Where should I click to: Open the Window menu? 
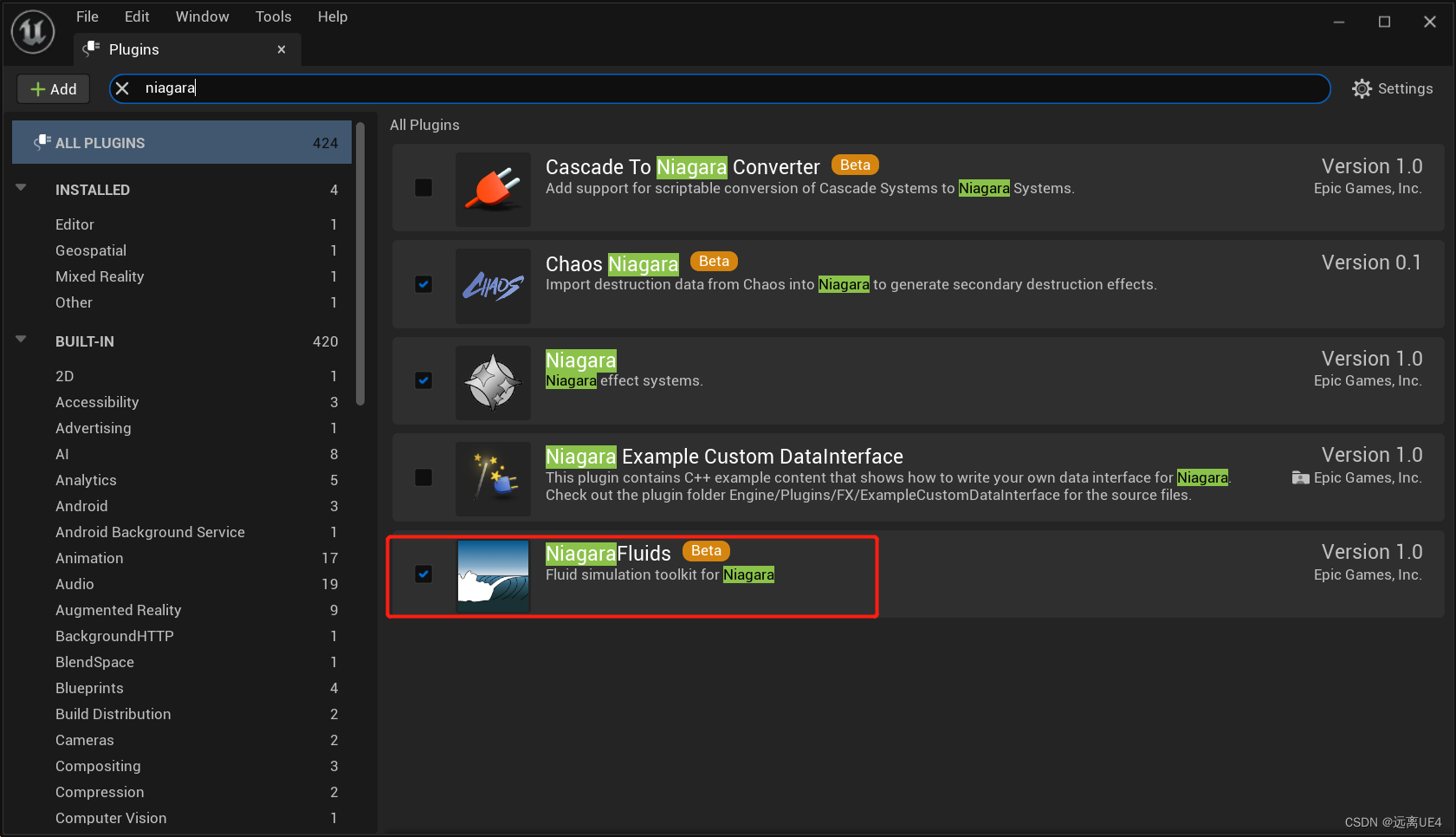[202, 16]
